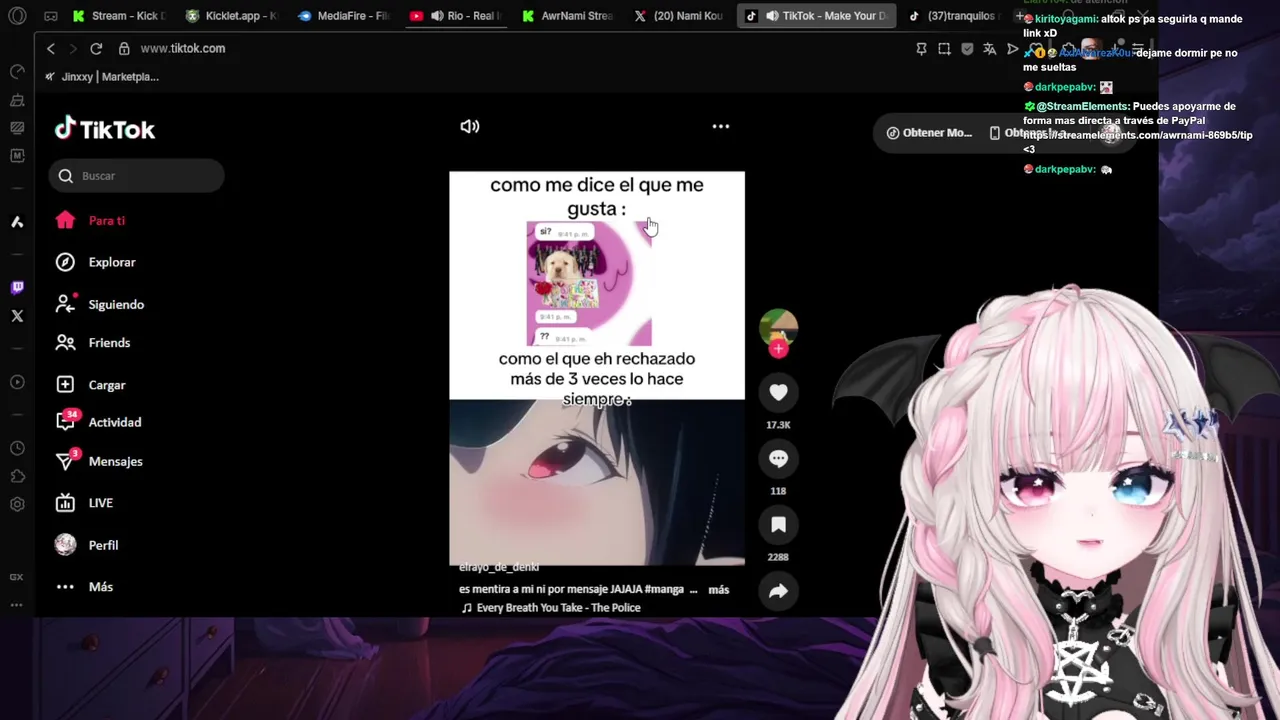Switch to the (20) Nami Kou X tab
Image resolution: width=1280 pixels, height=720 pixels.
(680, 16)
